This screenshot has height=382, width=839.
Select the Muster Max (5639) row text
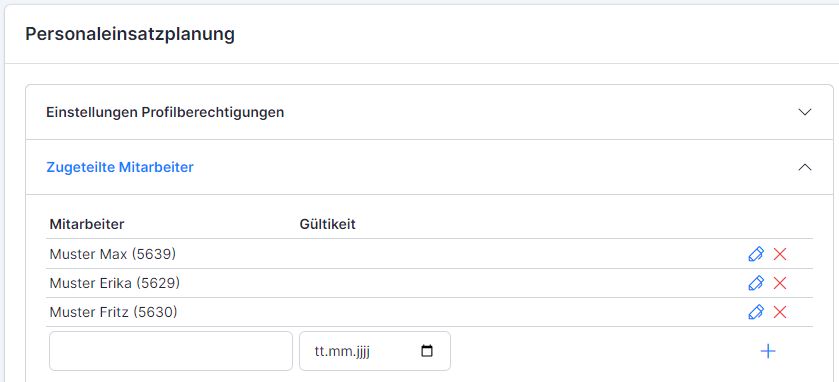[113, 254]
